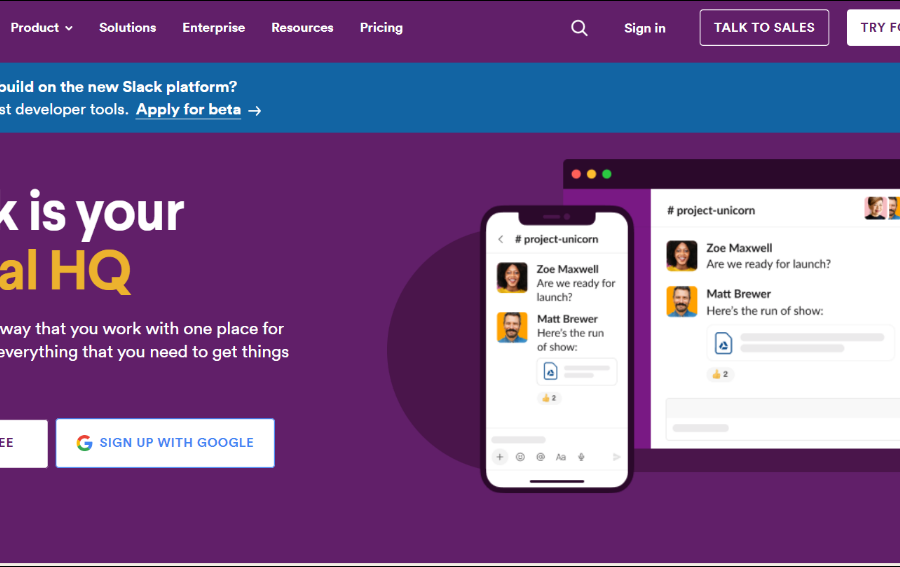Tap the emoji smiley icon on phone

(520, 457)
